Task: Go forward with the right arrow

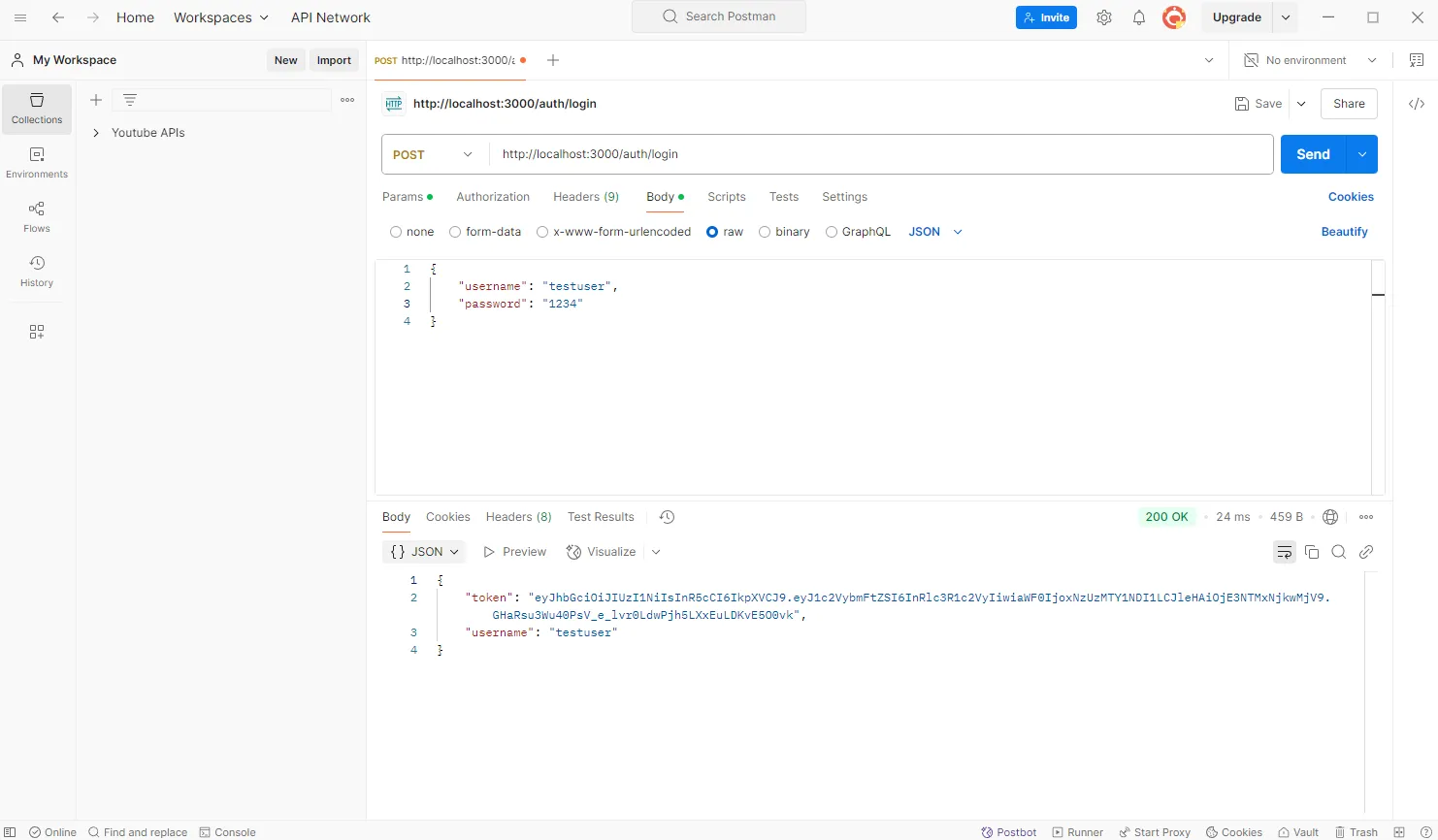Action: click(93, 17)
